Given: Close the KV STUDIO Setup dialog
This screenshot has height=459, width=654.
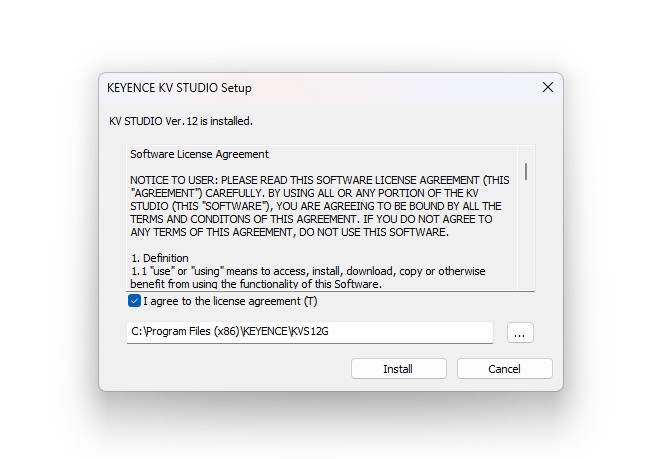Looking at the screenshot, I should coord(548,87).
